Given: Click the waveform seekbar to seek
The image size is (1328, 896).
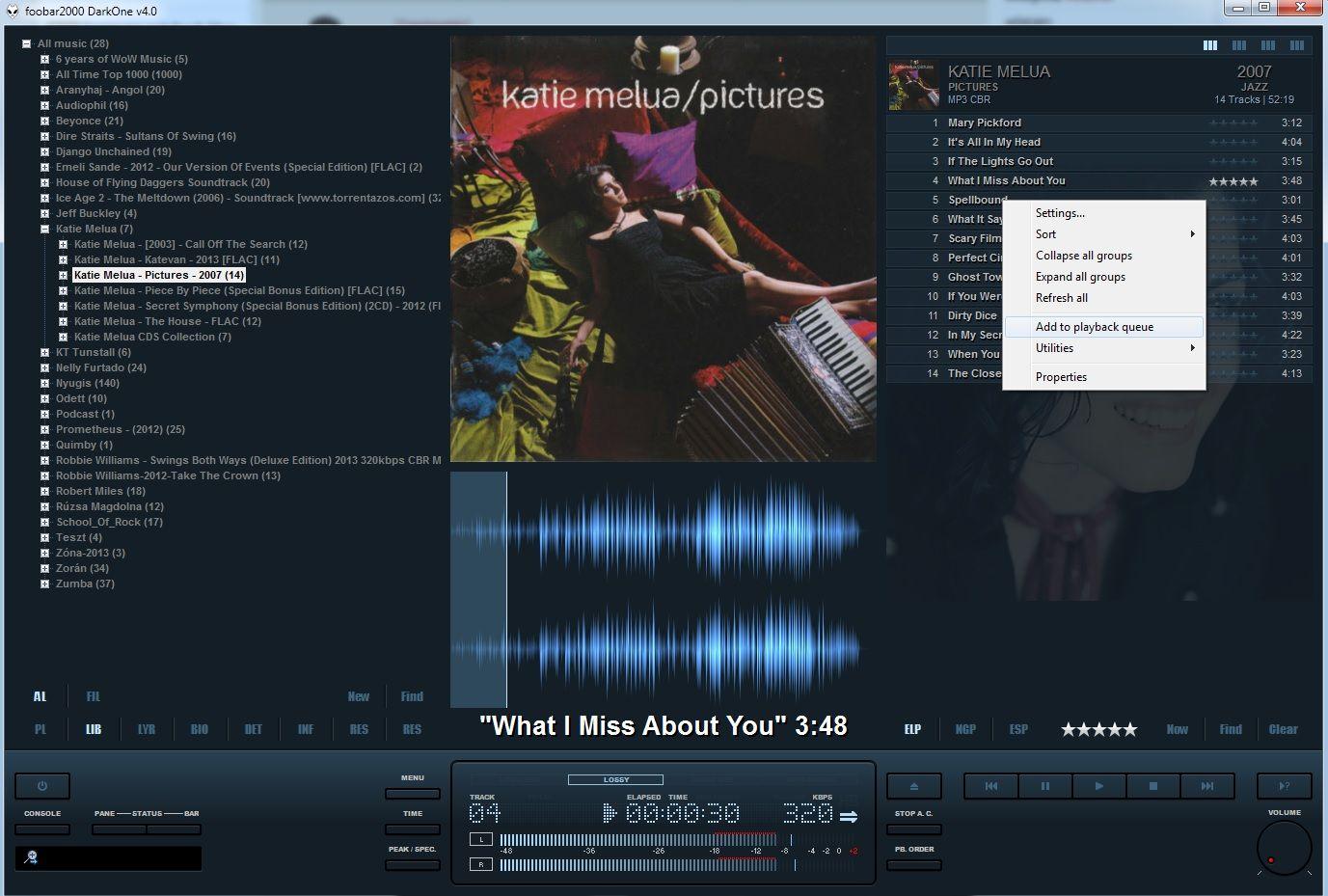Looking at the screenshot, I should [x=663, y=589].
